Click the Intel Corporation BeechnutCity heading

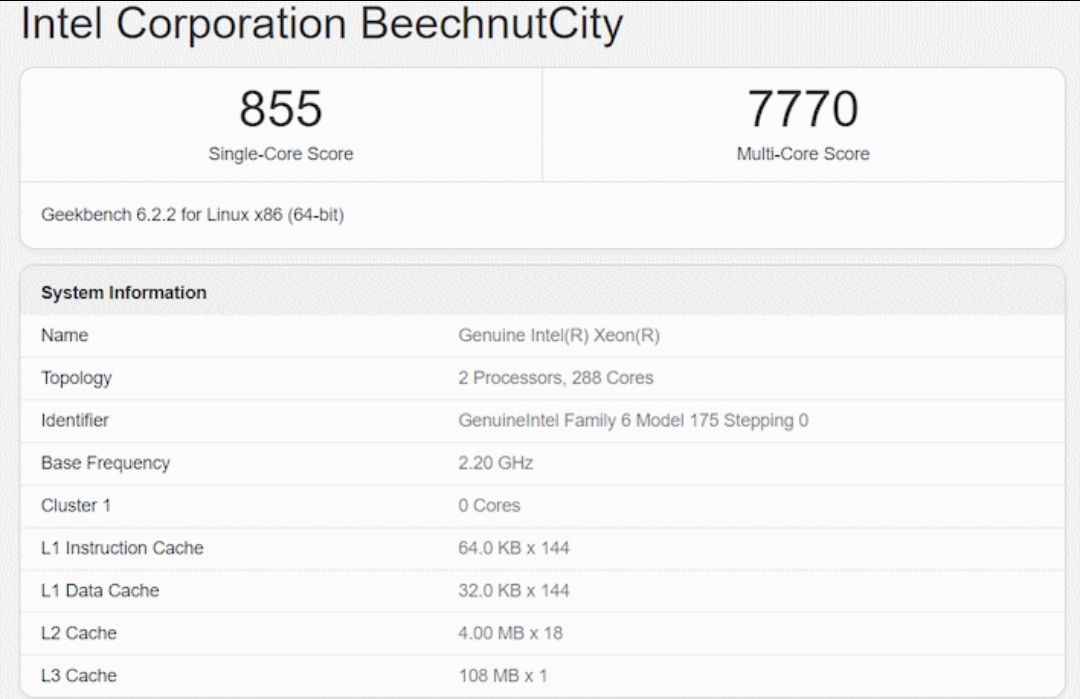pyautogui.click(x=322, y=25)
